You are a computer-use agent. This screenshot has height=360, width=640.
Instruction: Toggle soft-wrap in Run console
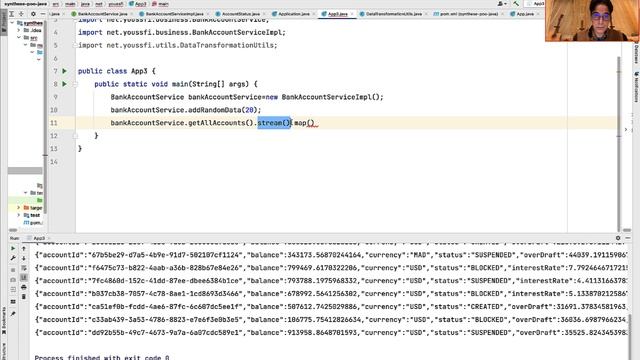point(24,268)
